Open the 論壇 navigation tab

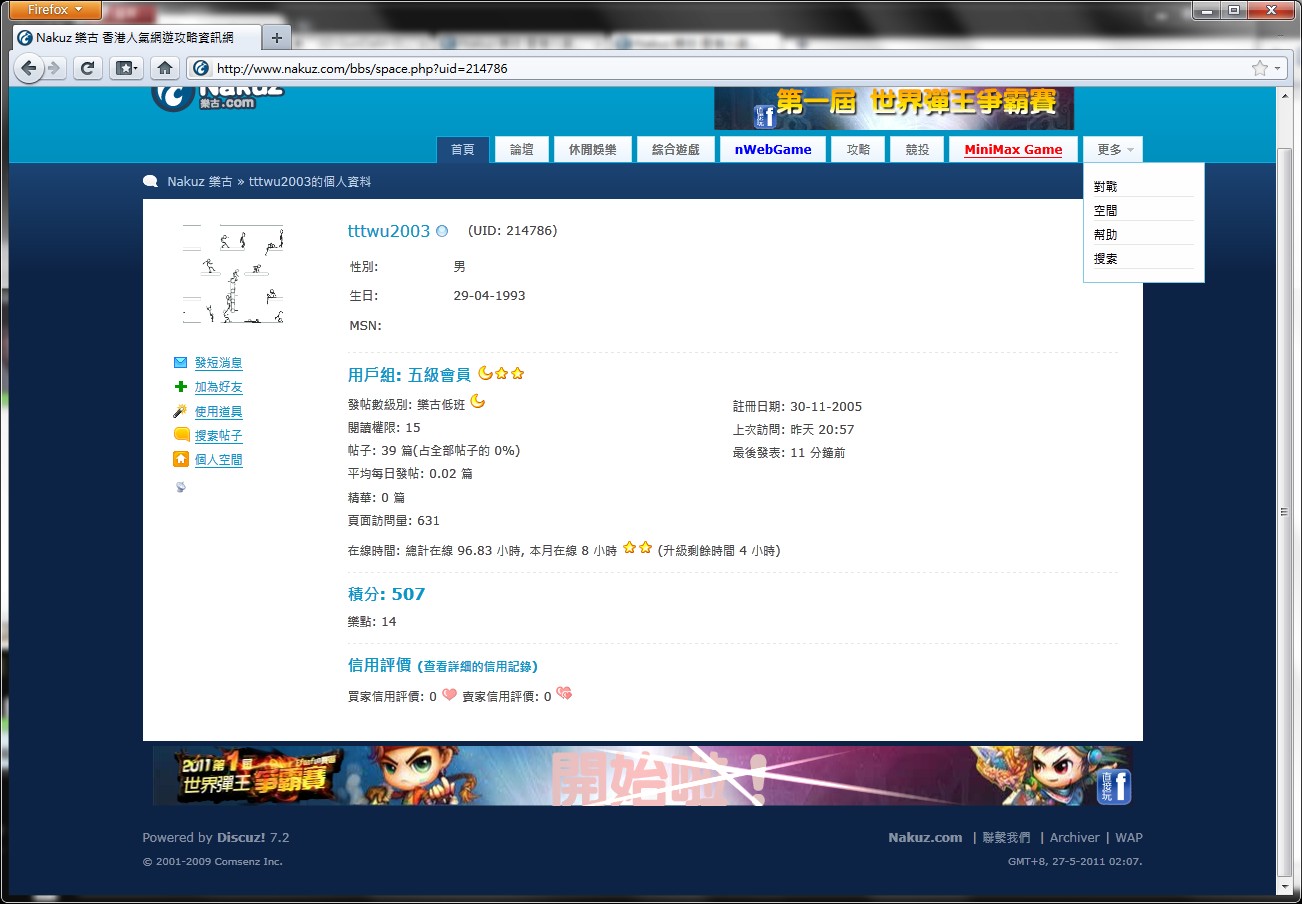tap(522, 150)
